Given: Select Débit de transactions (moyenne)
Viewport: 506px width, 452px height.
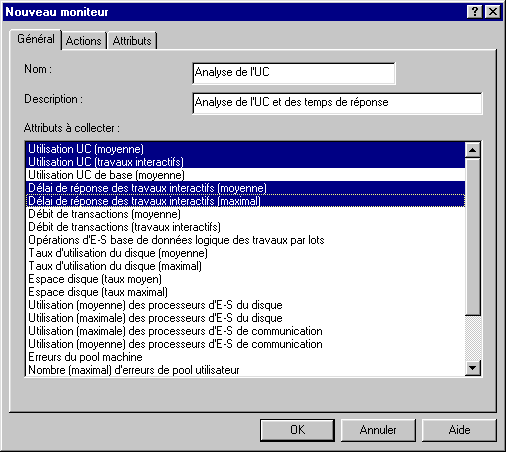Looking at the screenshot, I should 245,214.
